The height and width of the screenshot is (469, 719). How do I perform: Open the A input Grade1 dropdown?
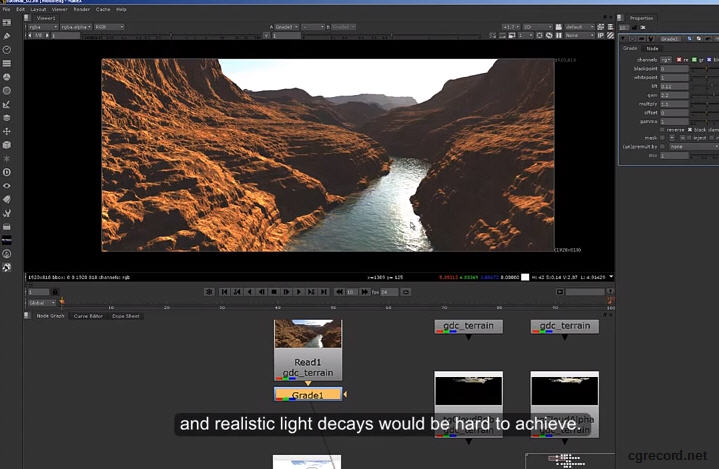pos(287,27)
